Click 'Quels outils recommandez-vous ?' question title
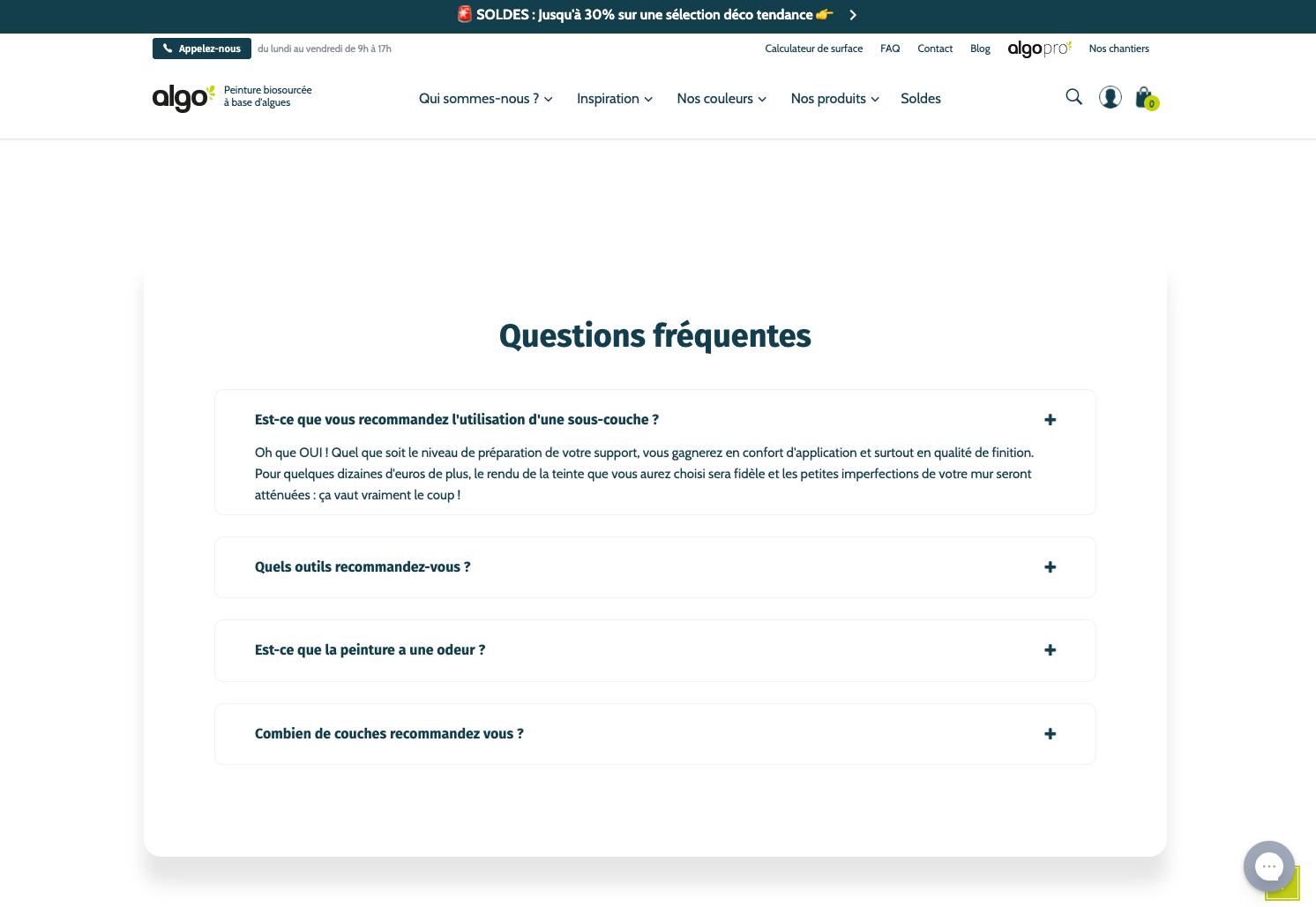The image size is (1316, 907). [x=363, y=567]
